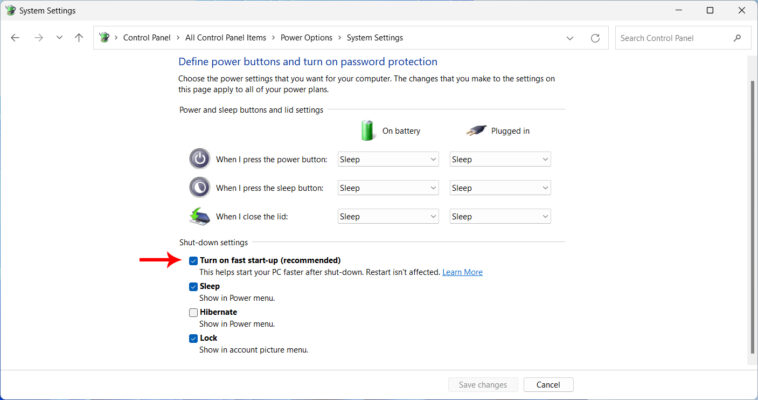Viewport: 758px width, 400px height.
Task: Click the Control Panel address bar icon
Action: coord(105,38)
